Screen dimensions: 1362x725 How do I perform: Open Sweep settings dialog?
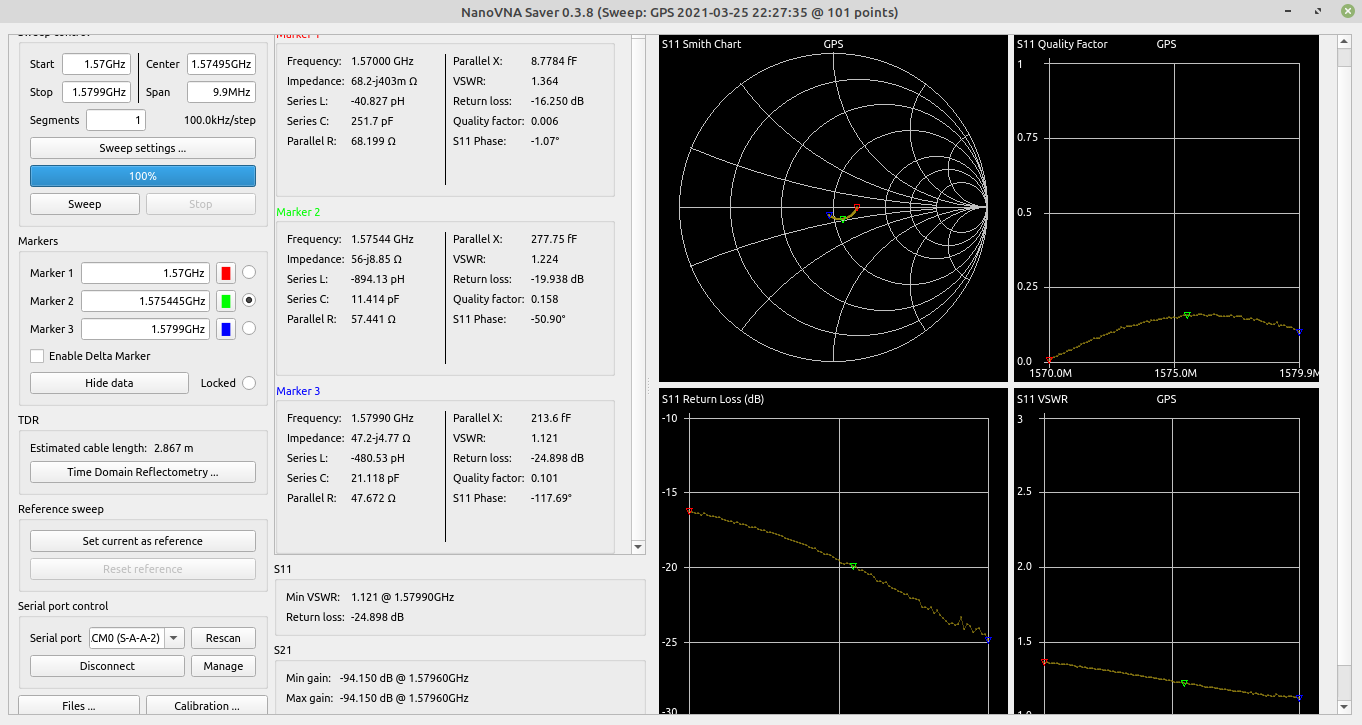[143, 148]
